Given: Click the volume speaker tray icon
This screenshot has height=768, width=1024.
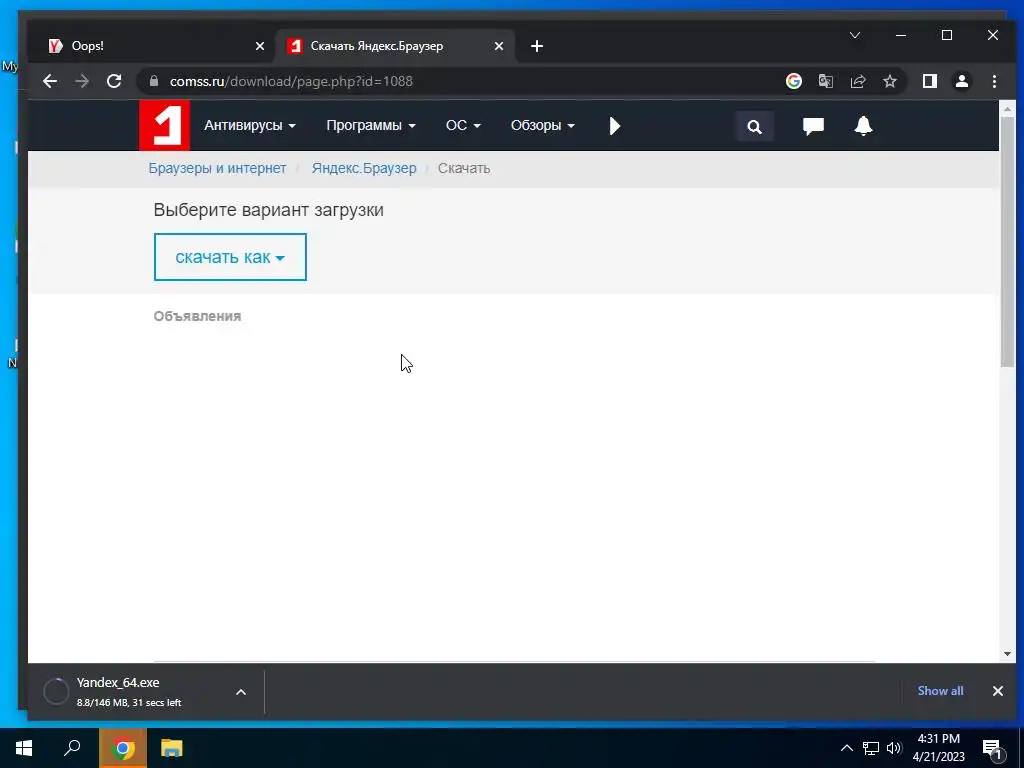Looking at the screenshot, I should [x=894, y=748].
